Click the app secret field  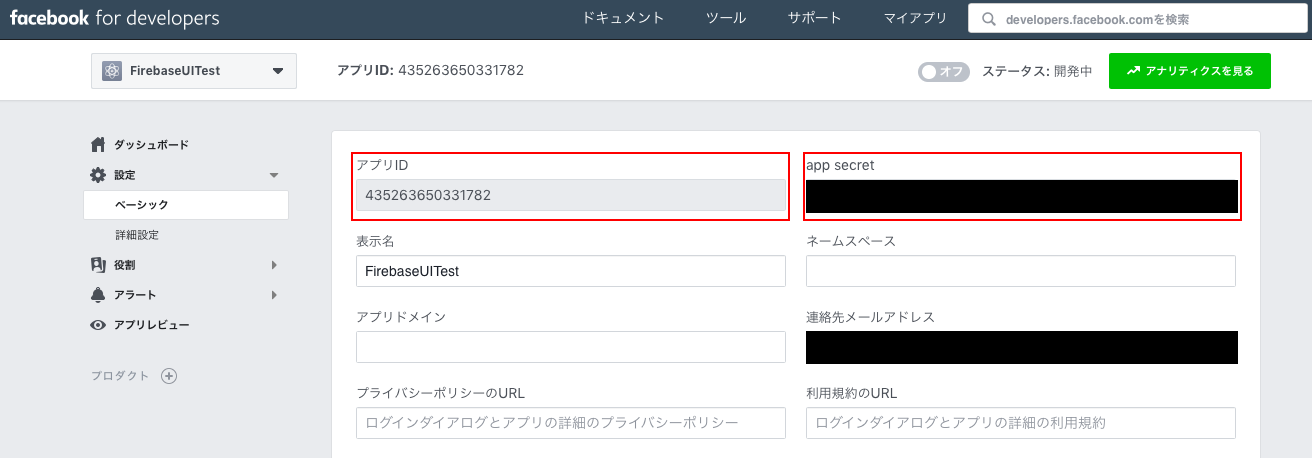pyautogui.click(x=1022, y=196)
